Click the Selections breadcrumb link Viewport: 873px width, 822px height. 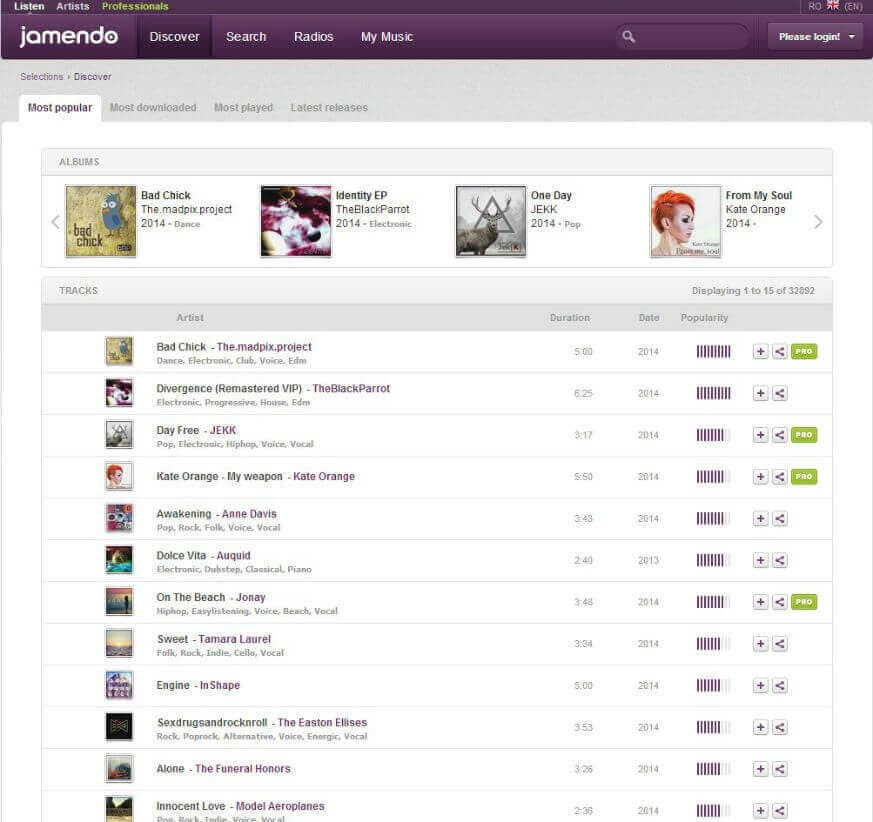click(42, 76)
